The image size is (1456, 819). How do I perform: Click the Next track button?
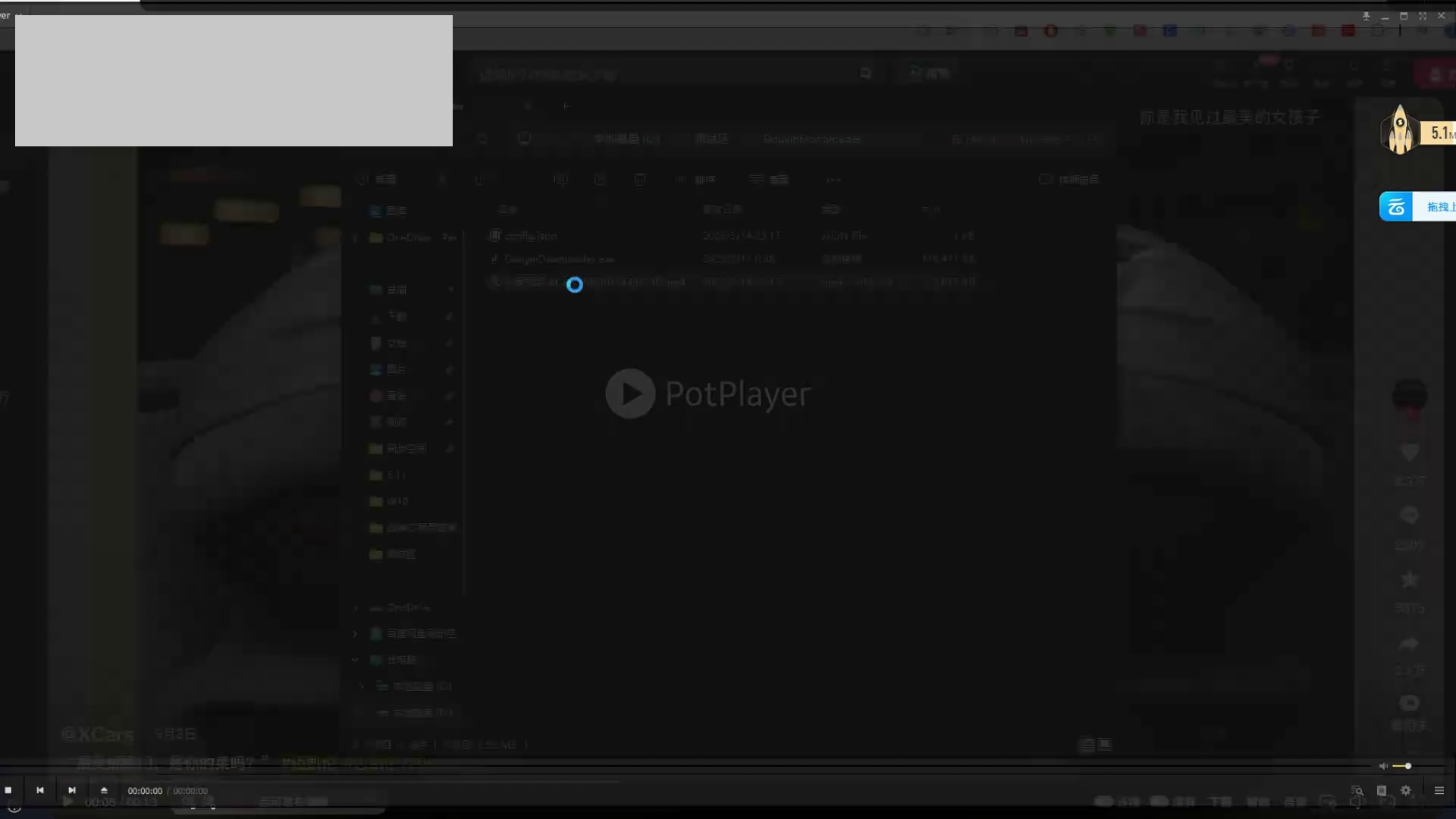coord(72,790)
